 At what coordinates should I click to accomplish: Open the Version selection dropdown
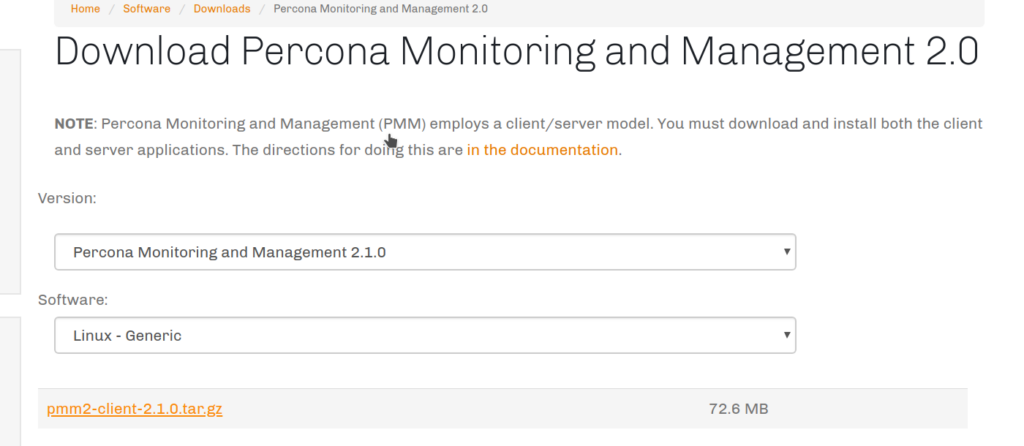point(424,252)
